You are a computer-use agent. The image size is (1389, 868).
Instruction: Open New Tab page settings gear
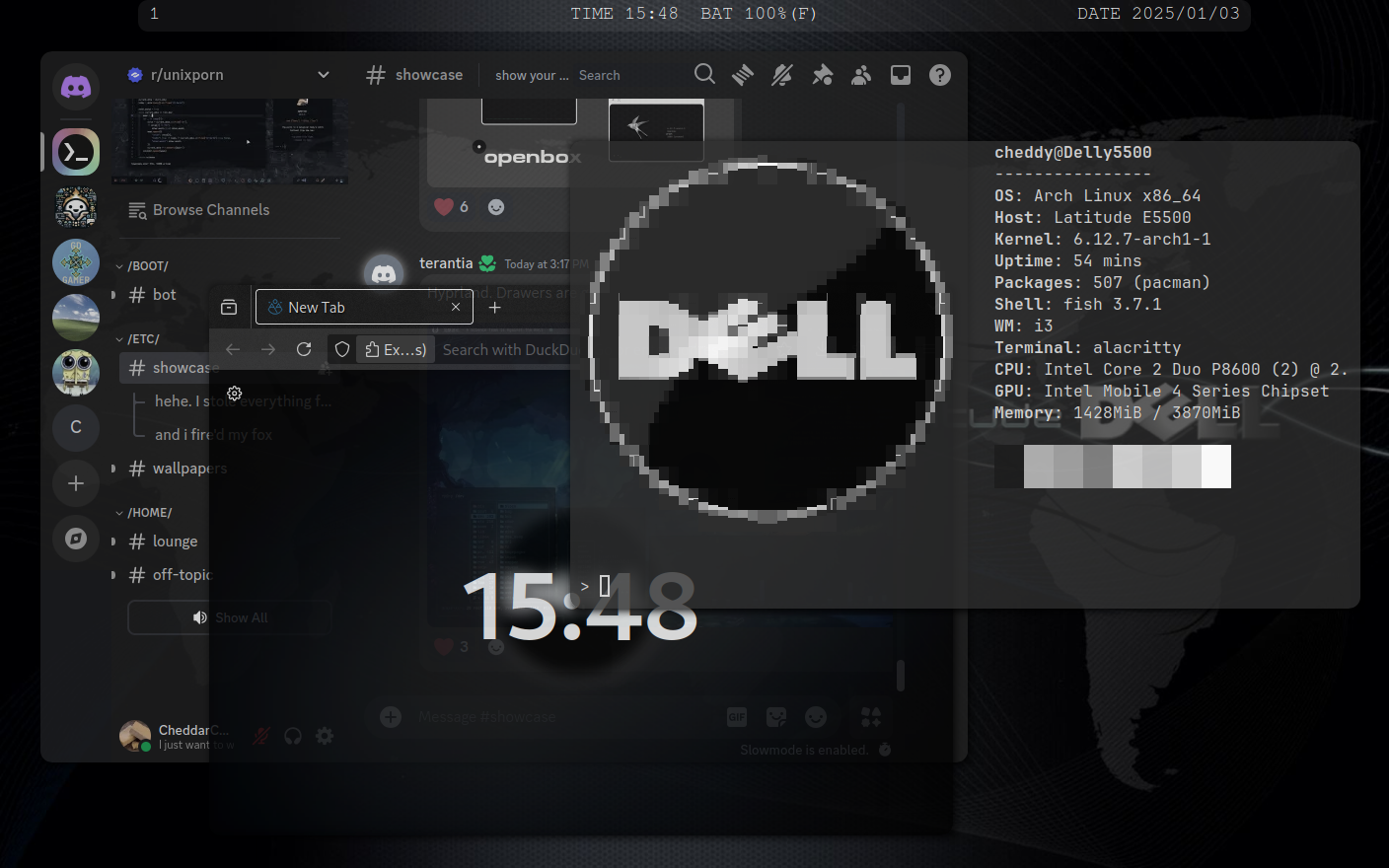[235, 393]
